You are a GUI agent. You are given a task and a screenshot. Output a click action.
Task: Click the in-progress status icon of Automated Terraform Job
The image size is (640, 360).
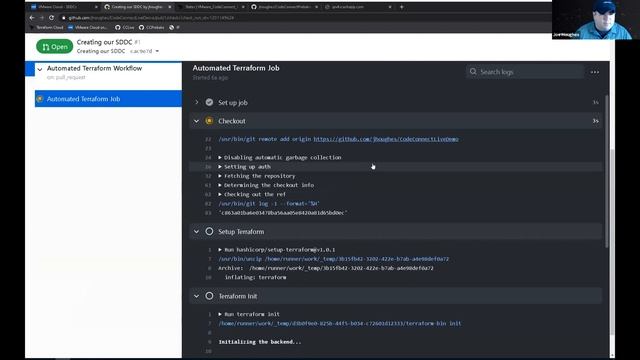click(40, 99)
